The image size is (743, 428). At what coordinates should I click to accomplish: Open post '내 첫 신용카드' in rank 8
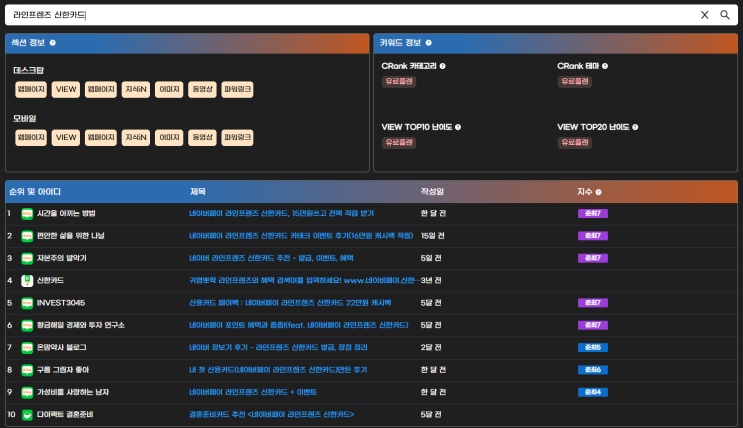coord(278,369)
